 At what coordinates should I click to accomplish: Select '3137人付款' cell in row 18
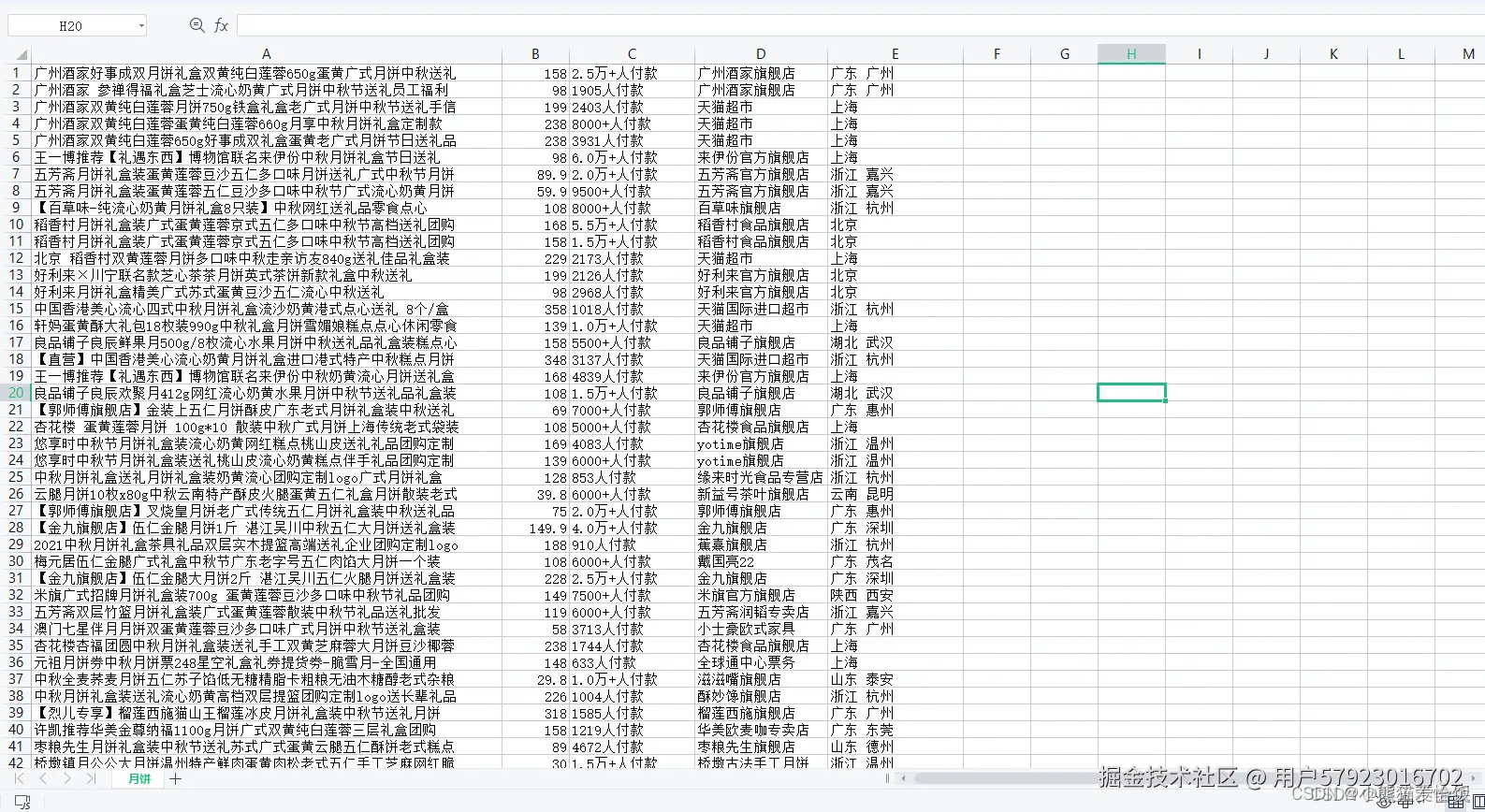632,359
